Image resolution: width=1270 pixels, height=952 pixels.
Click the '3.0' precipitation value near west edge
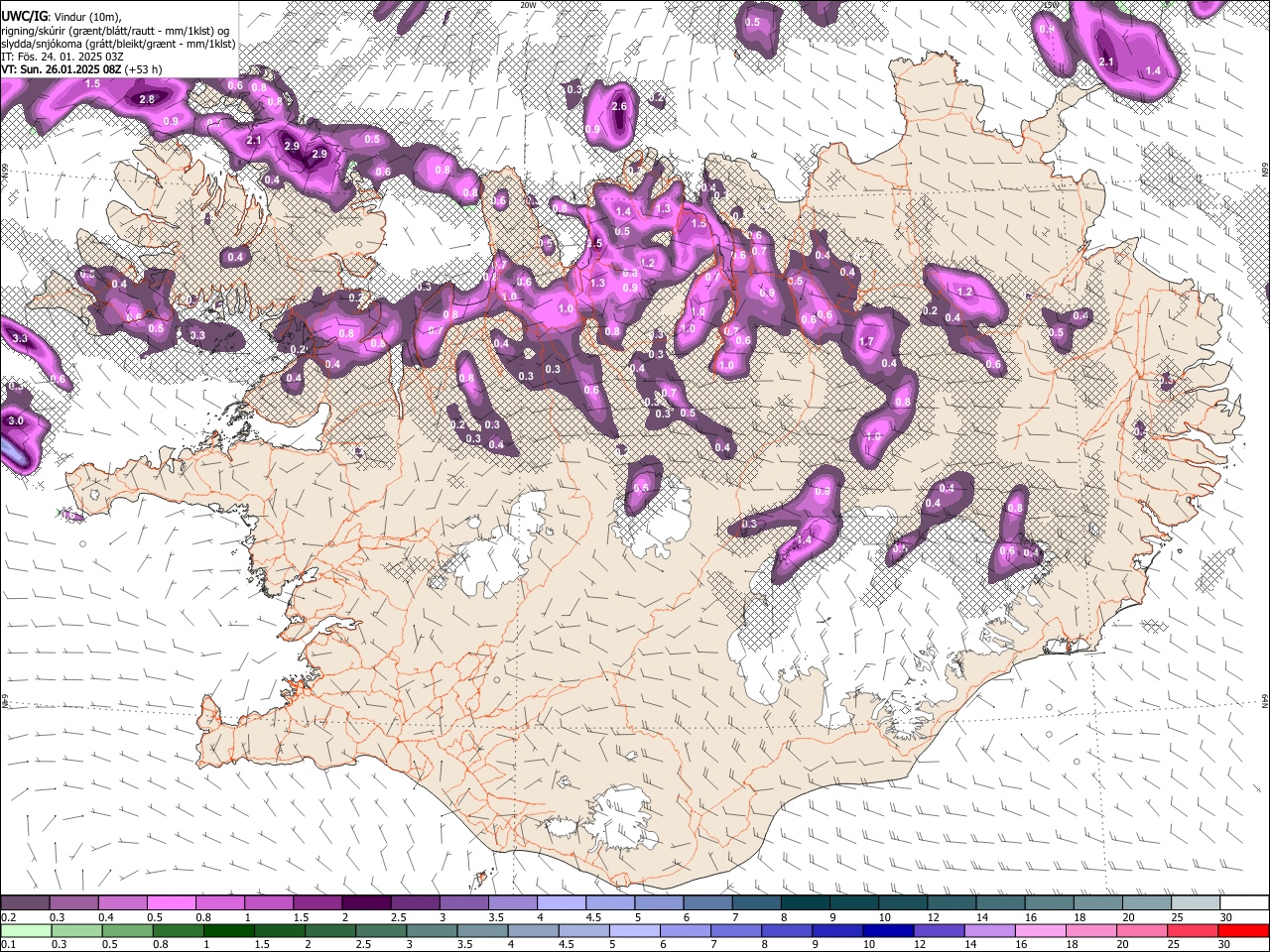click(x=16, y=420)
